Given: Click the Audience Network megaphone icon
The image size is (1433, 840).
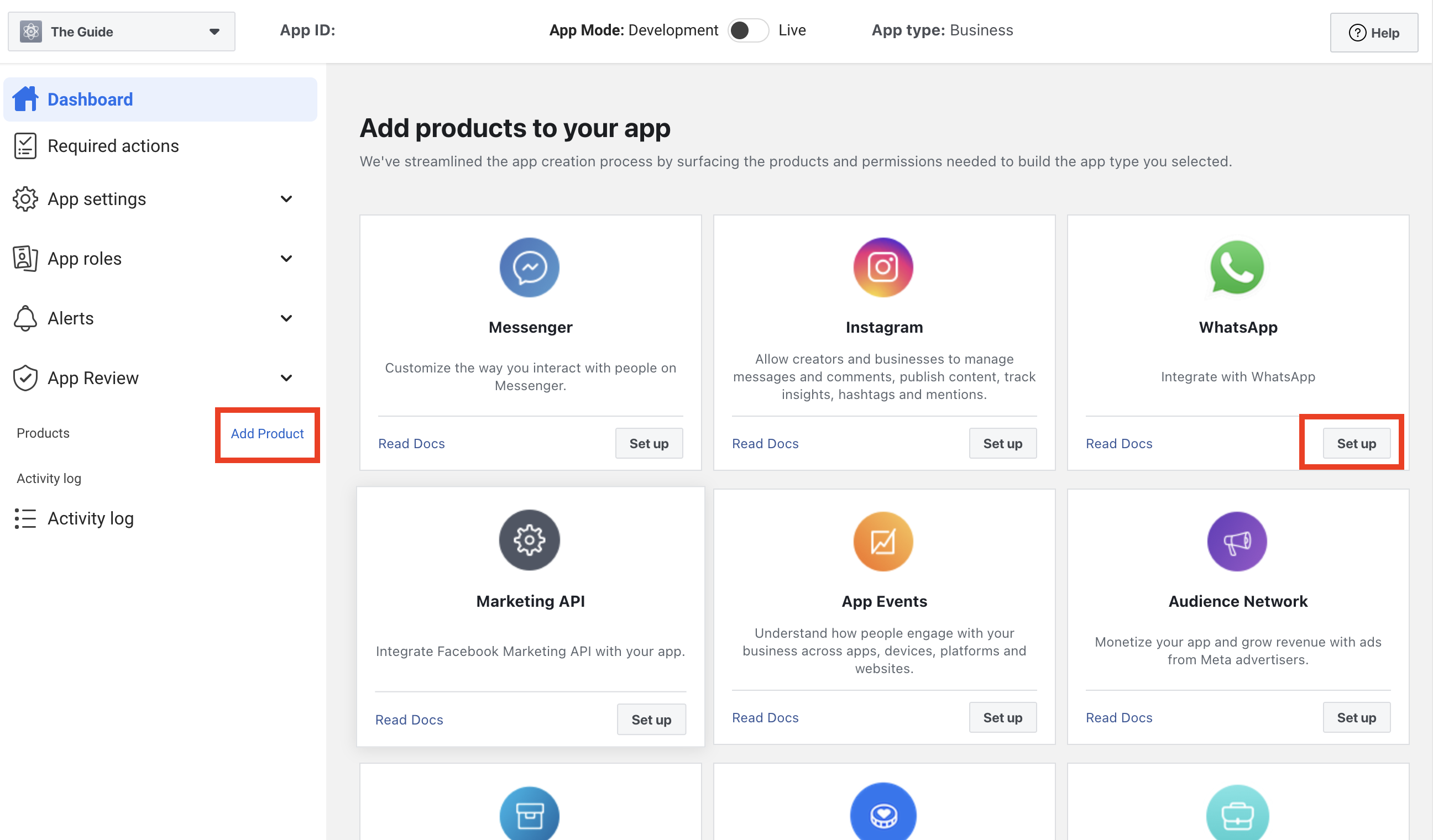Looking at the screenshot, I should (x=1237, y=541).
